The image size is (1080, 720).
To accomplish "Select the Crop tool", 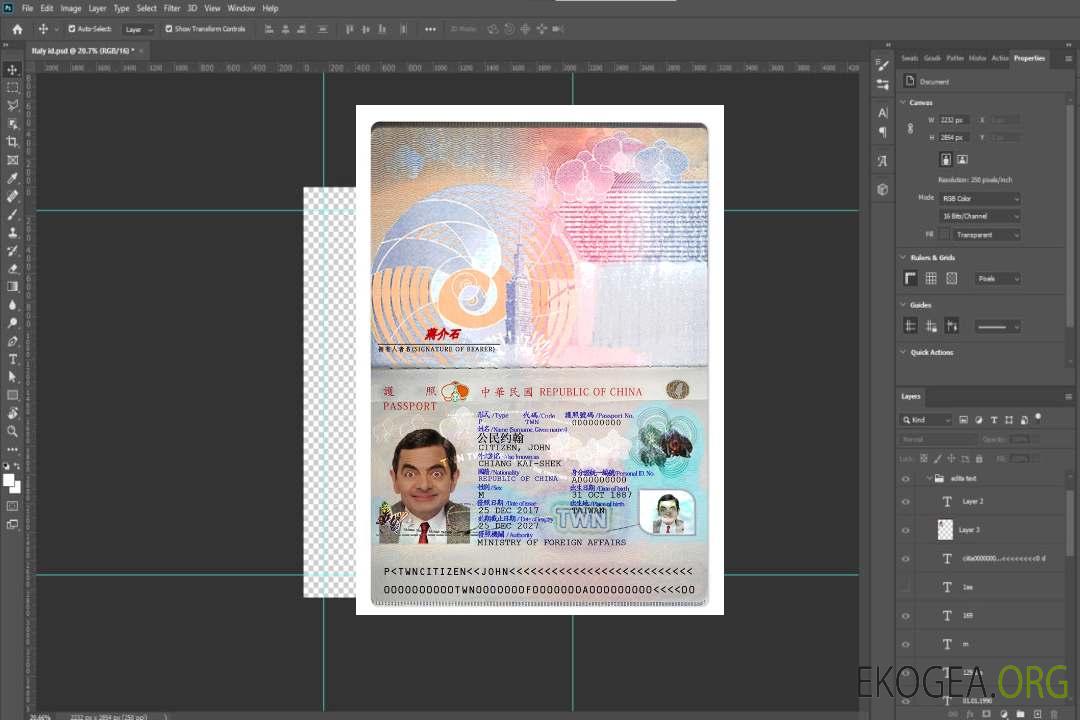I will pos(12,142).
